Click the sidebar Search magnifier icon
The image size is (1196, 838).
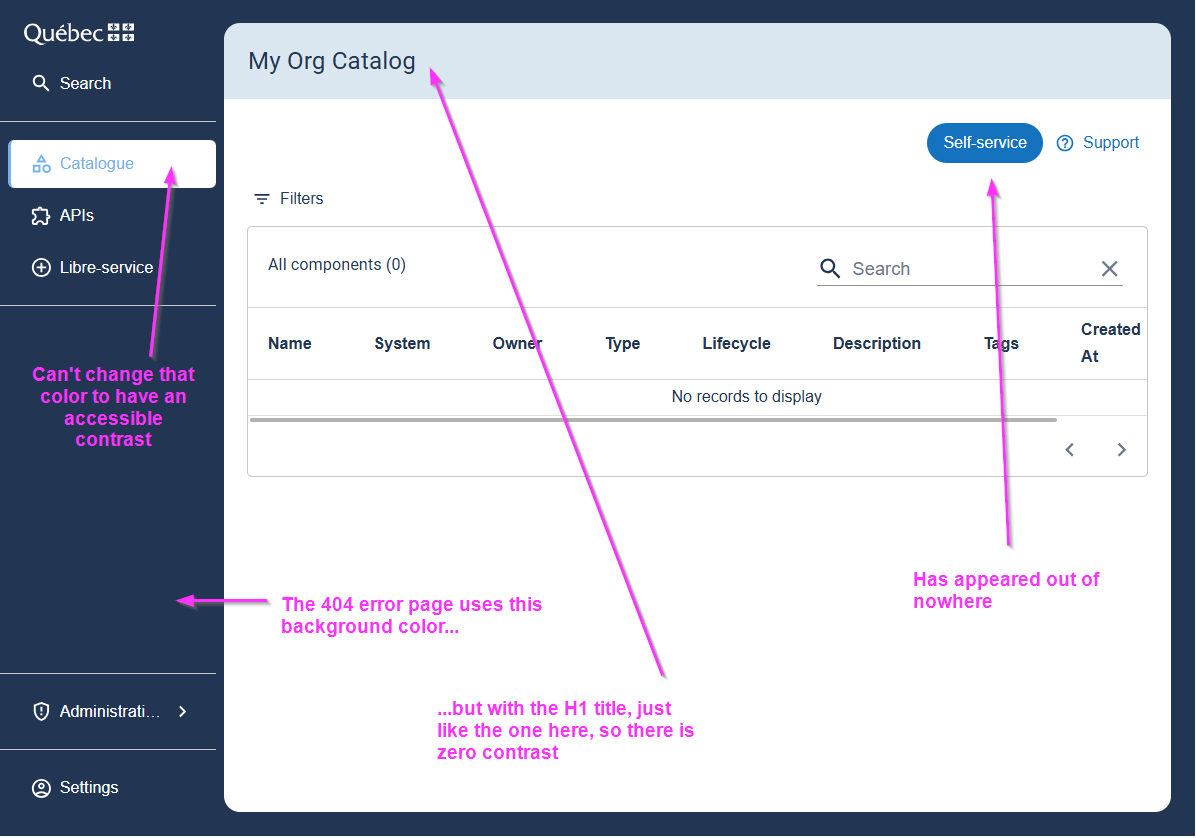point(41,83)
